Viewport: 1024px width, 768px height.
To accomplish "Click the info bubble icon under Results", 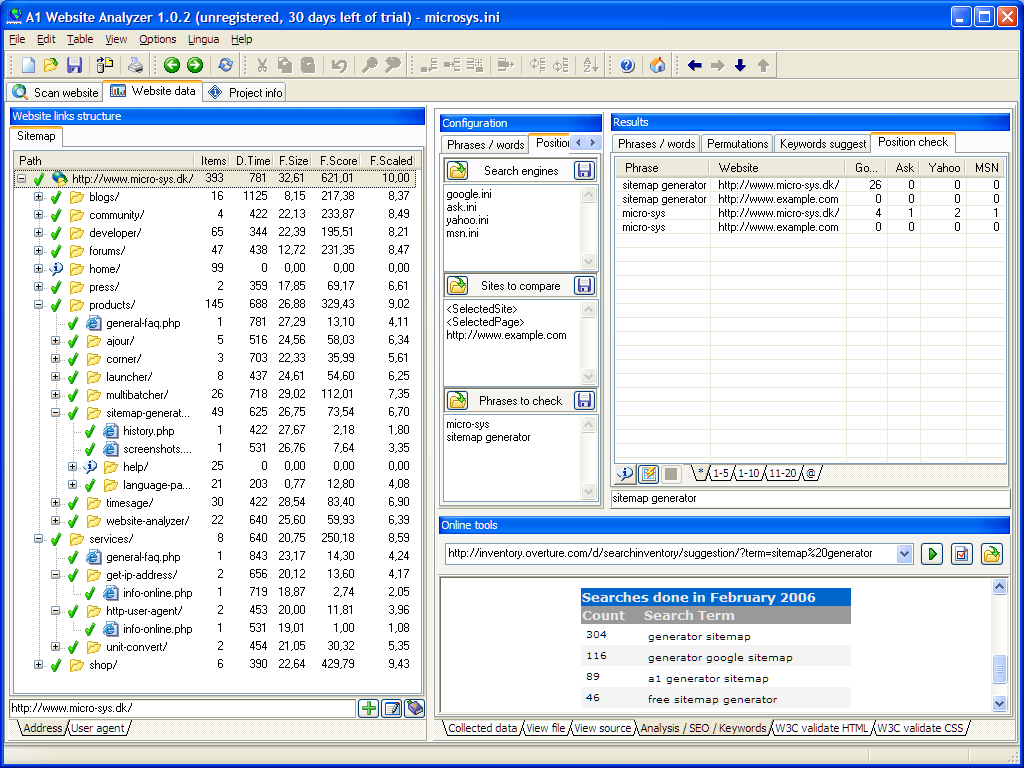I will (625, 473).
